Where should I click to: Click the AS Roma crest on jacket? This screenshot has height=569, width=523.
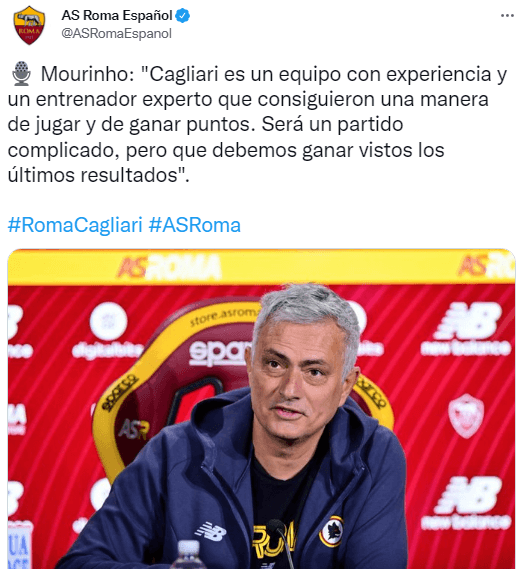pyautogui.click(x=332, y=531)
